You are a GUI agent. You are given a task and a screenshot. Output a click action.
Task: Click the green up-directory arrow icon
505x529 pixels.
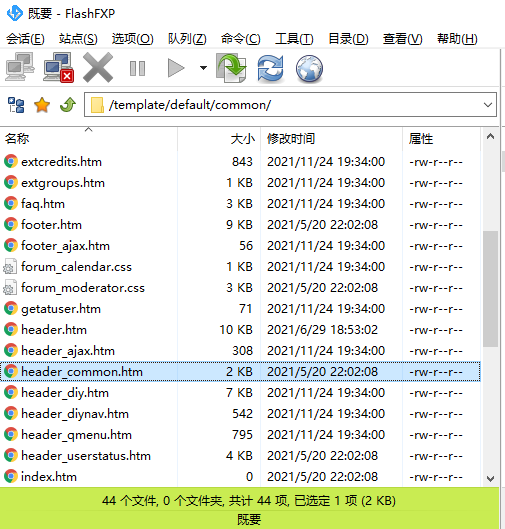coord(68,105)
